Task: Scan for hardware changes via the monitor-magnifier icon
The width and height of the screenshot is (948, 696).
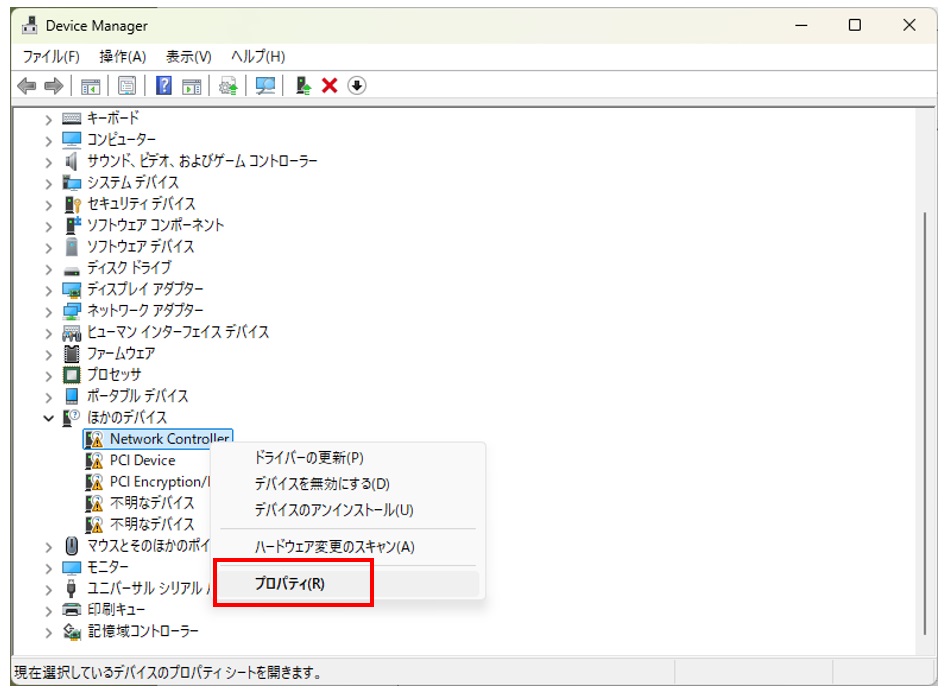Action: (264, 85)
